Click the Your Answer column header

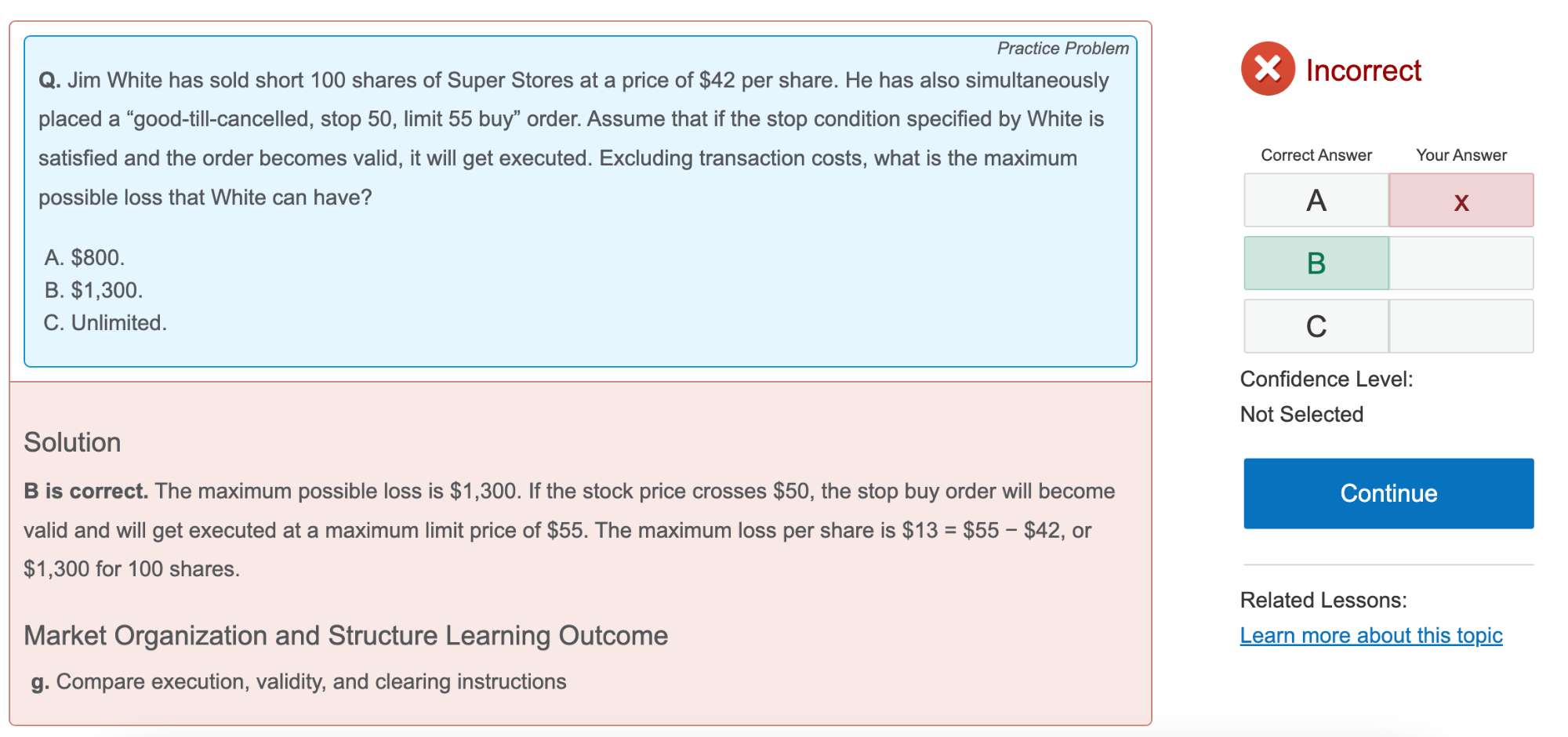1461,155
